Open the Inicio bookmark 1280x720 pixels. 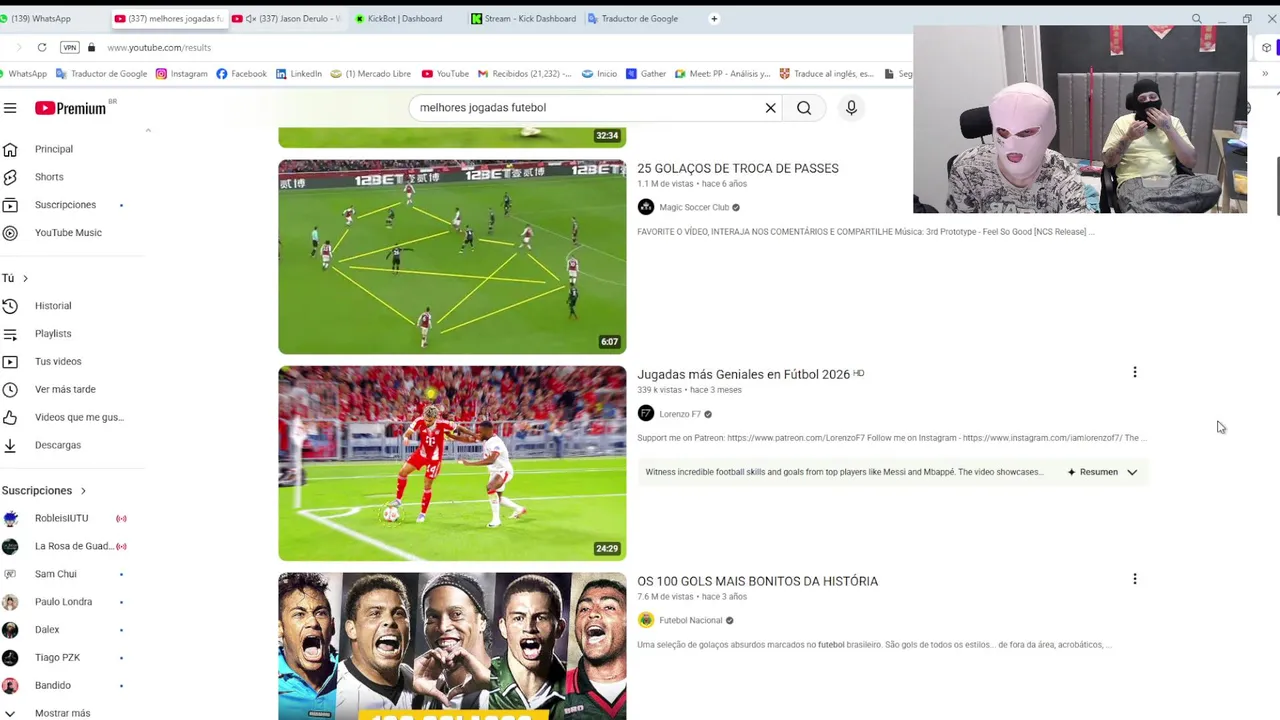click(x=599, y=73)
